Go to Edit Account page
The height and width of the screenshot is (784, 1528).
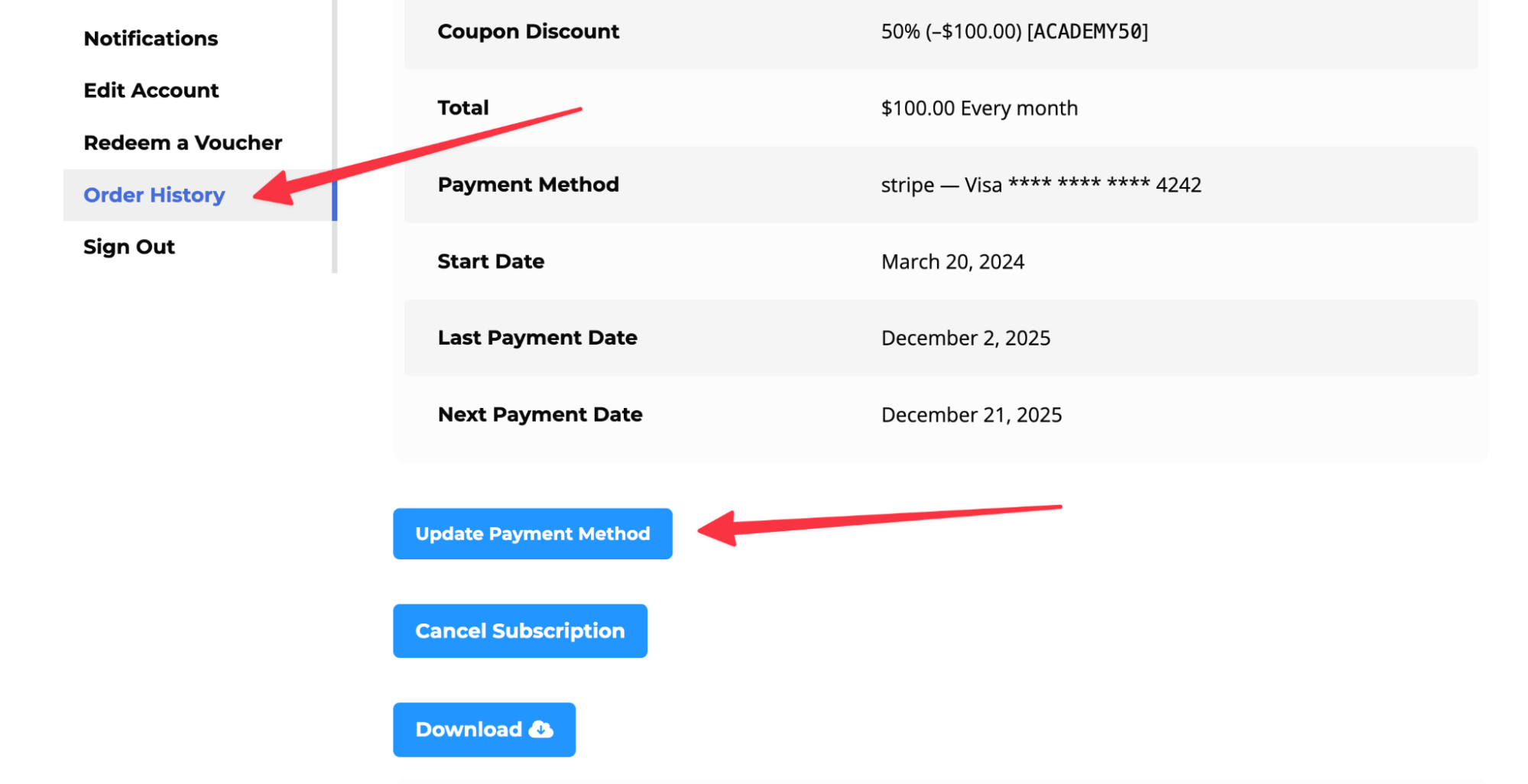[151, 90]
